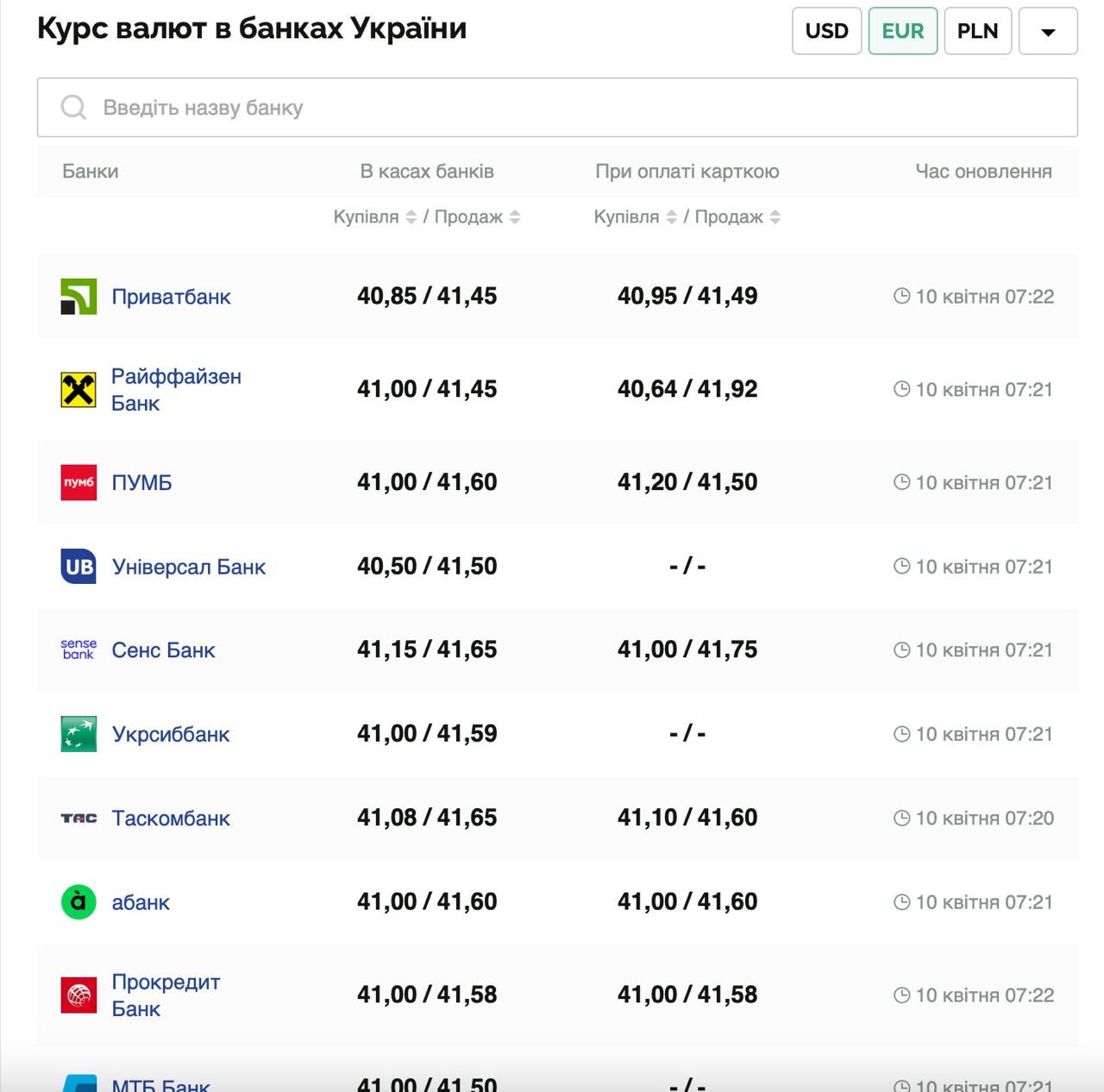The image size is (1104, 1092).
Task: Sort by card payment Продаж rate
Action: pyautogui.click(x=775, y=217)
